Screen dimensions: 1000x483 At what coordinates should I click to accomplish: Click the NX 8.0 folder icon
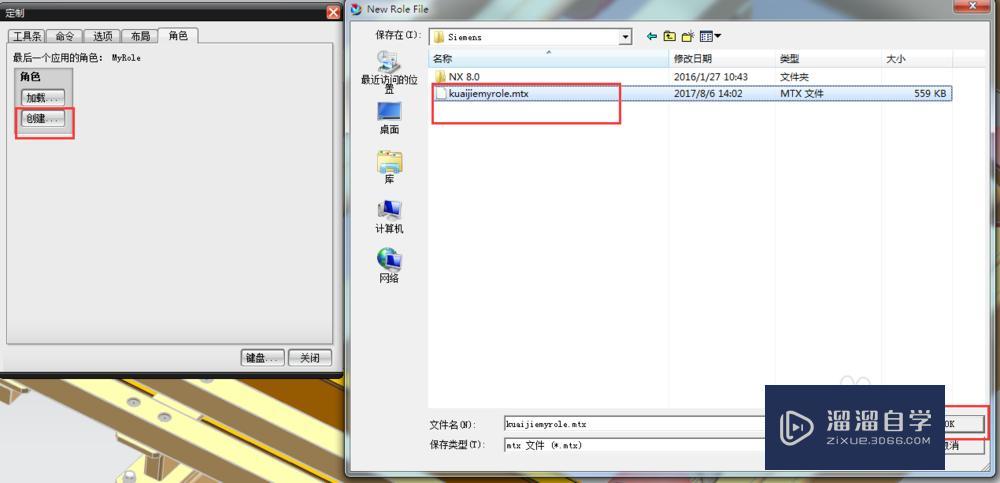pyautogui.click(x=440, y=77)
